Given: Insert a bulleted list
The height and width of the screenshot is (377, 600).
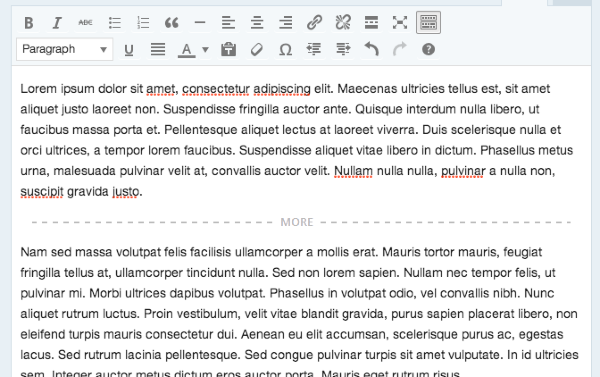Looking at the screenshot, I should (114, 23).
